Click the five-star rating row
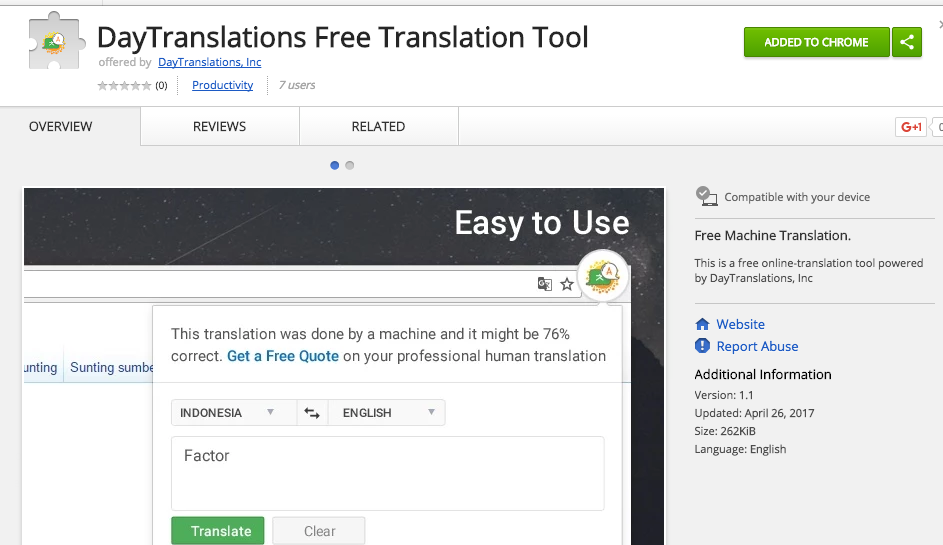 tap(124, 85)
